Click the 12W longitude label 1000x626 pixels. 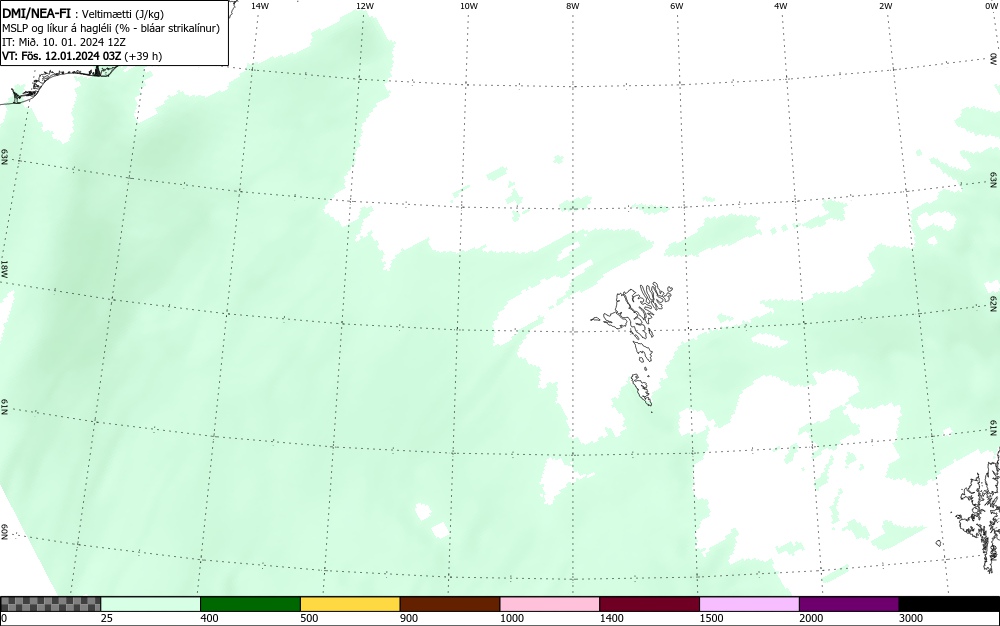pos(365,6)
